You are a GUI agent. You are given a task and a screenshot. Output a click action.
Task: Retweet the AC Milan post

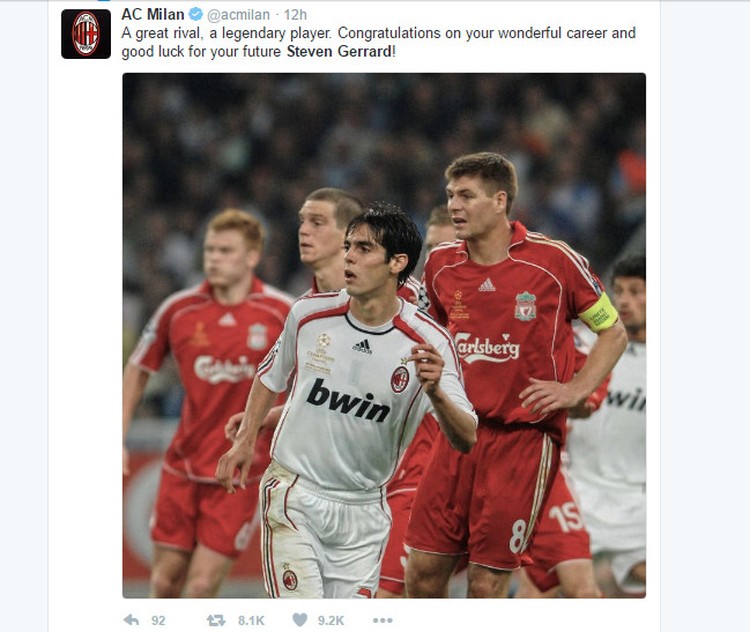216,621
